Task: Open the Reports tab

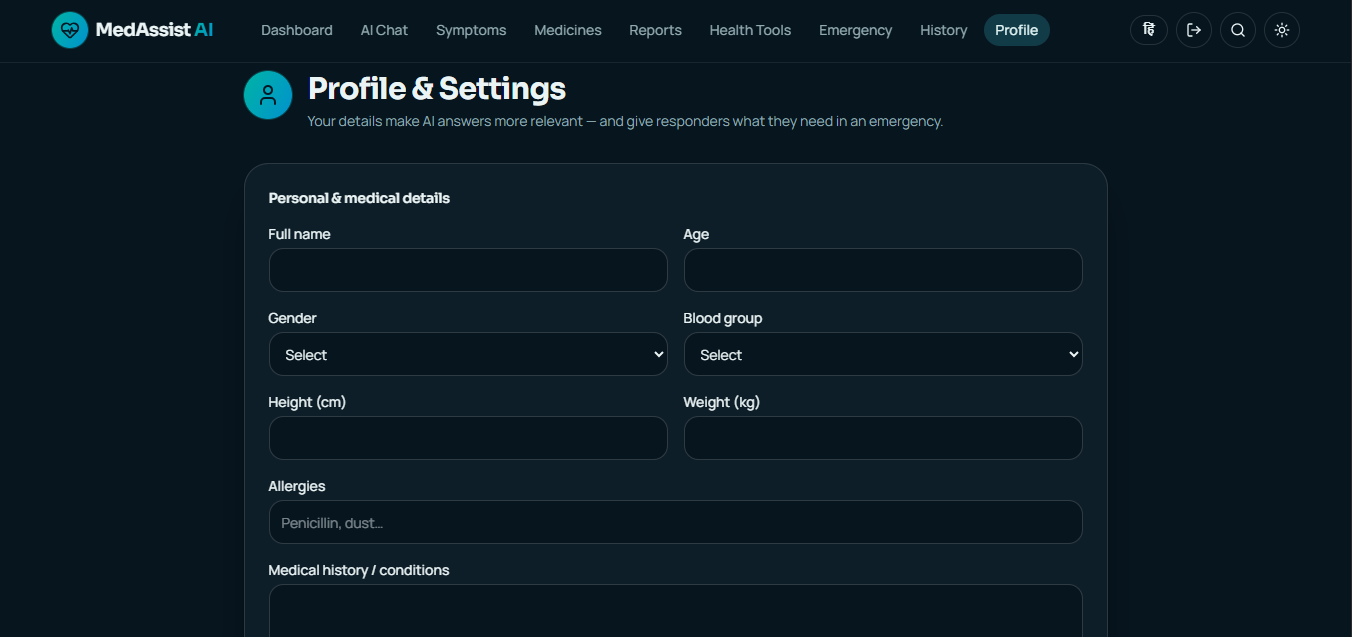Action: coord(655,30)
